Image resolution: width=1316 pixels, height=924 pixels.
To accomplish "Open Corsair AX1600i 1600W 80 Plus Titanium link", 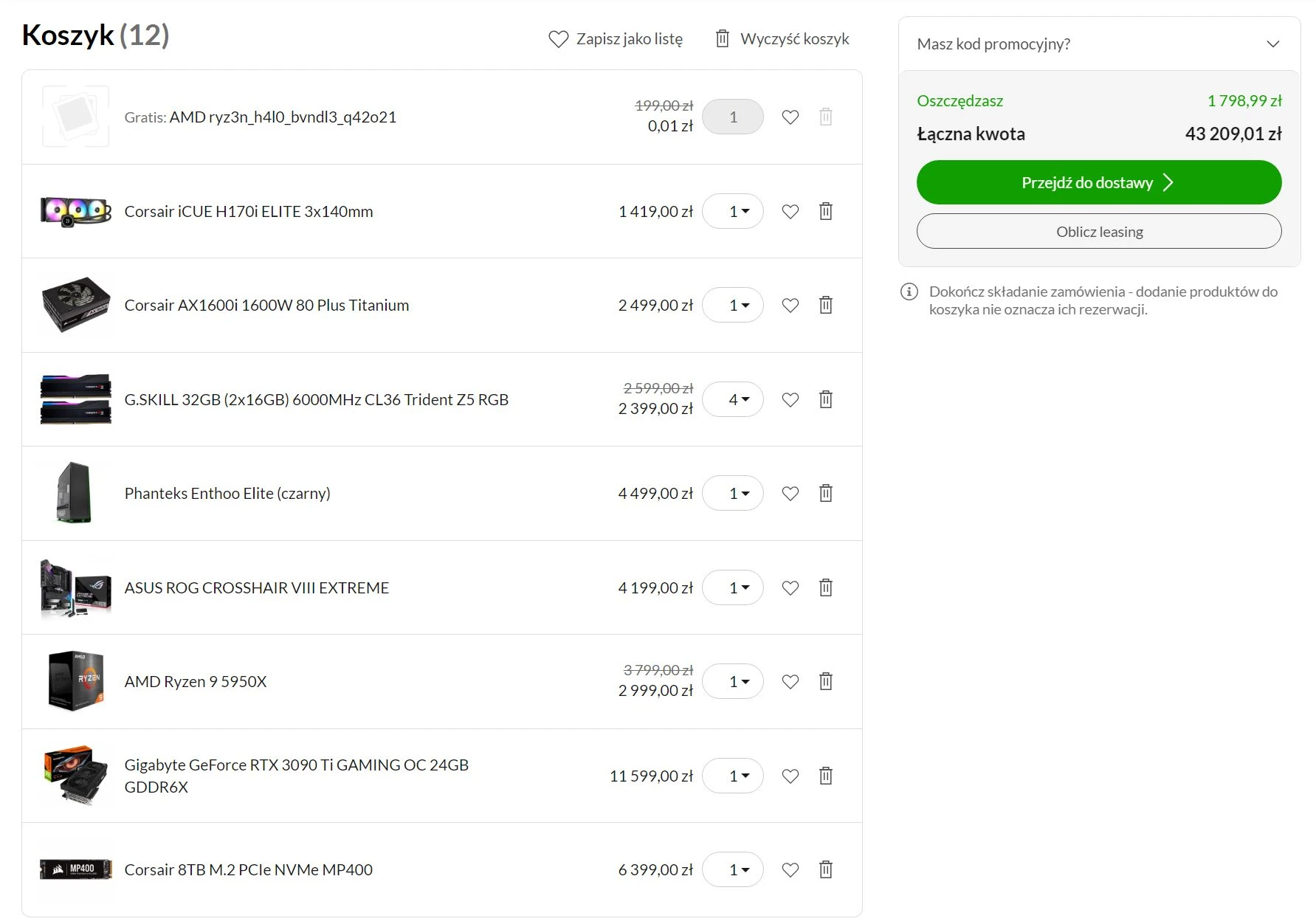I will pyautogui.click(x=266, y=306).
